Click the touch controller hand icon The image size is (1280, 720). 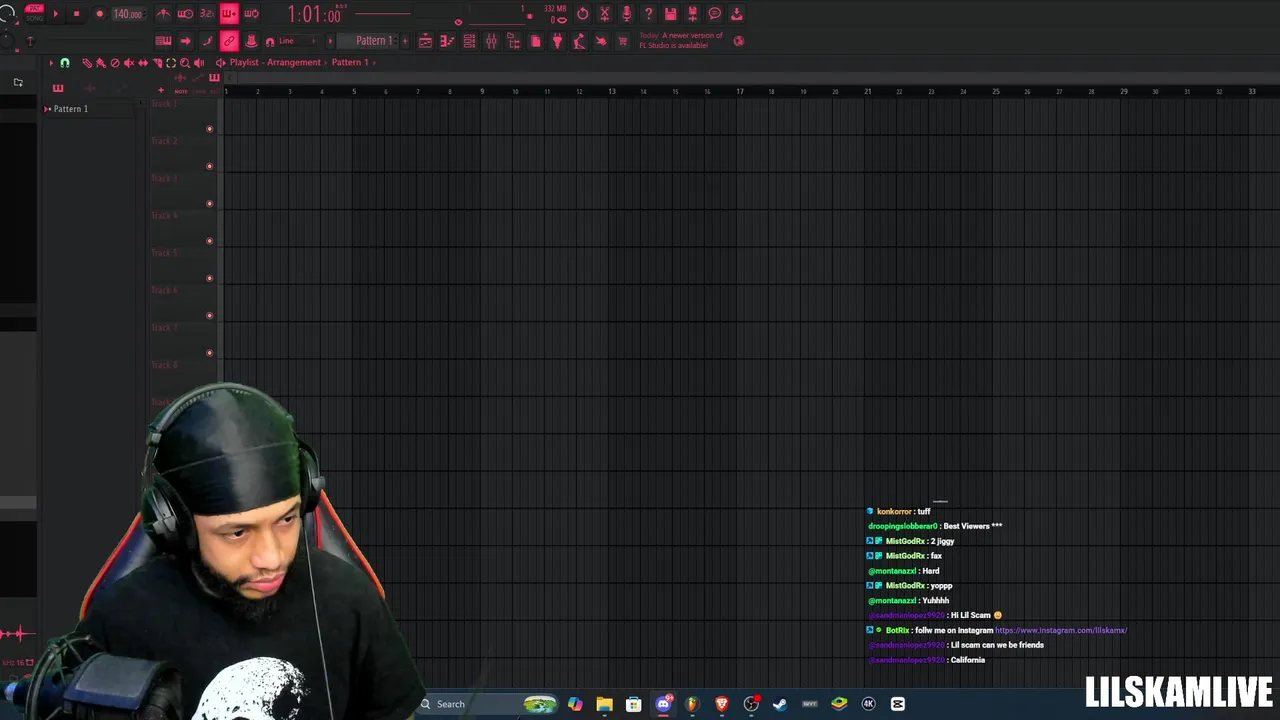[x=601, y=41]
